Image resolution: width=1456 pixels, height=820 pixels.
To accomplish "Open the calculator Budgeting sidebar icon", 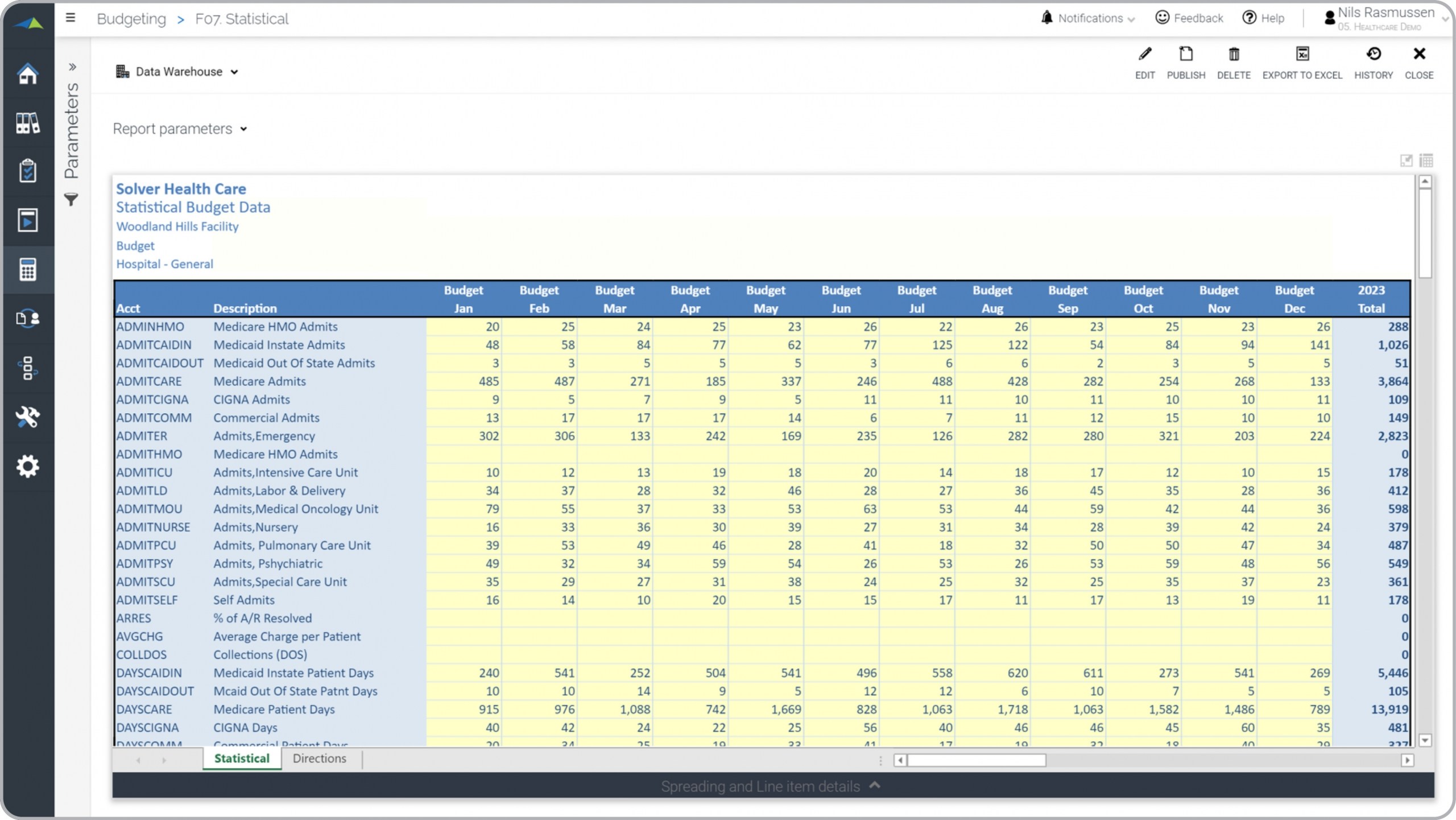I will [27, 269].
